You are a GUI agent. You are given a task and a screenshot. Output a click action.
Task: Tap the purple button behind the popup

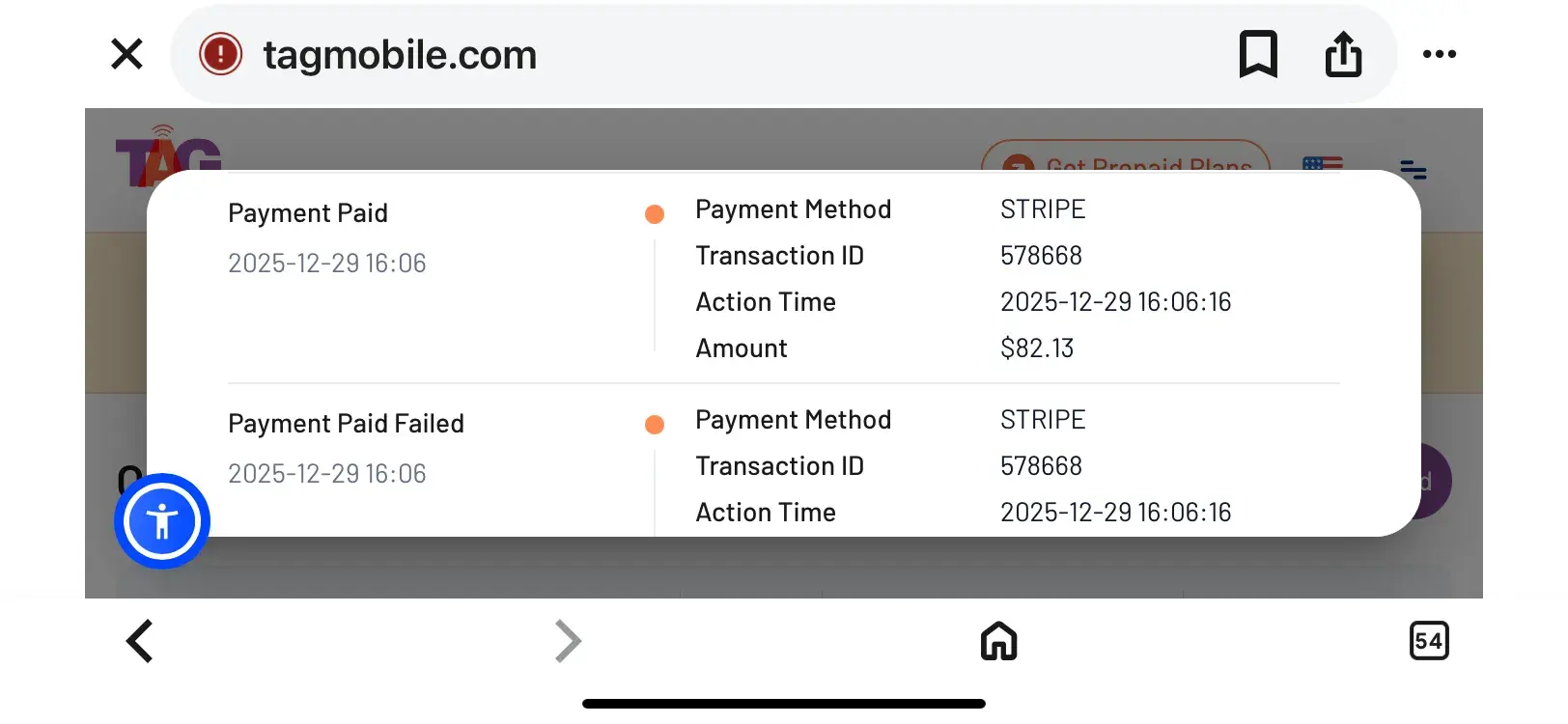pyautogui.click(x=1435, y=483)
